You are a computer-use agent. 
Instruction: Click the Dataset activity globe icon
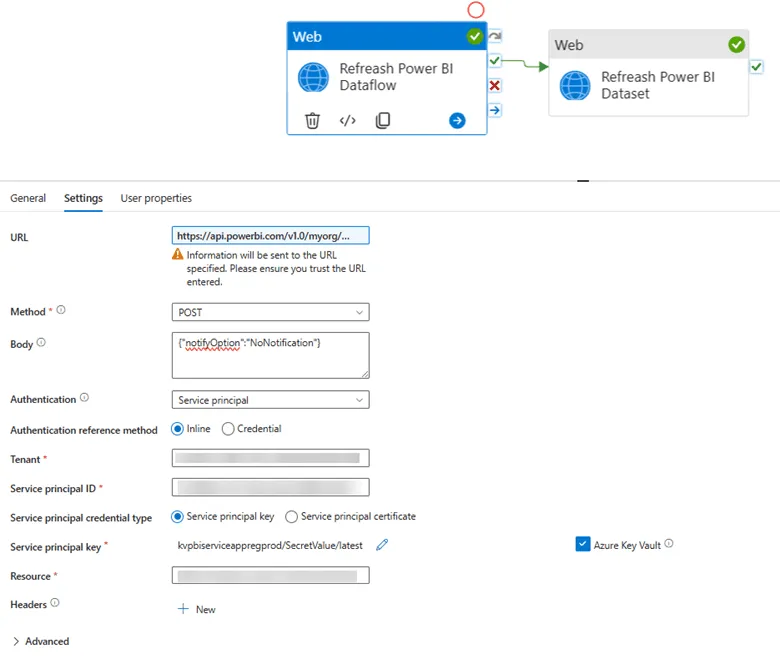point(575,85)
